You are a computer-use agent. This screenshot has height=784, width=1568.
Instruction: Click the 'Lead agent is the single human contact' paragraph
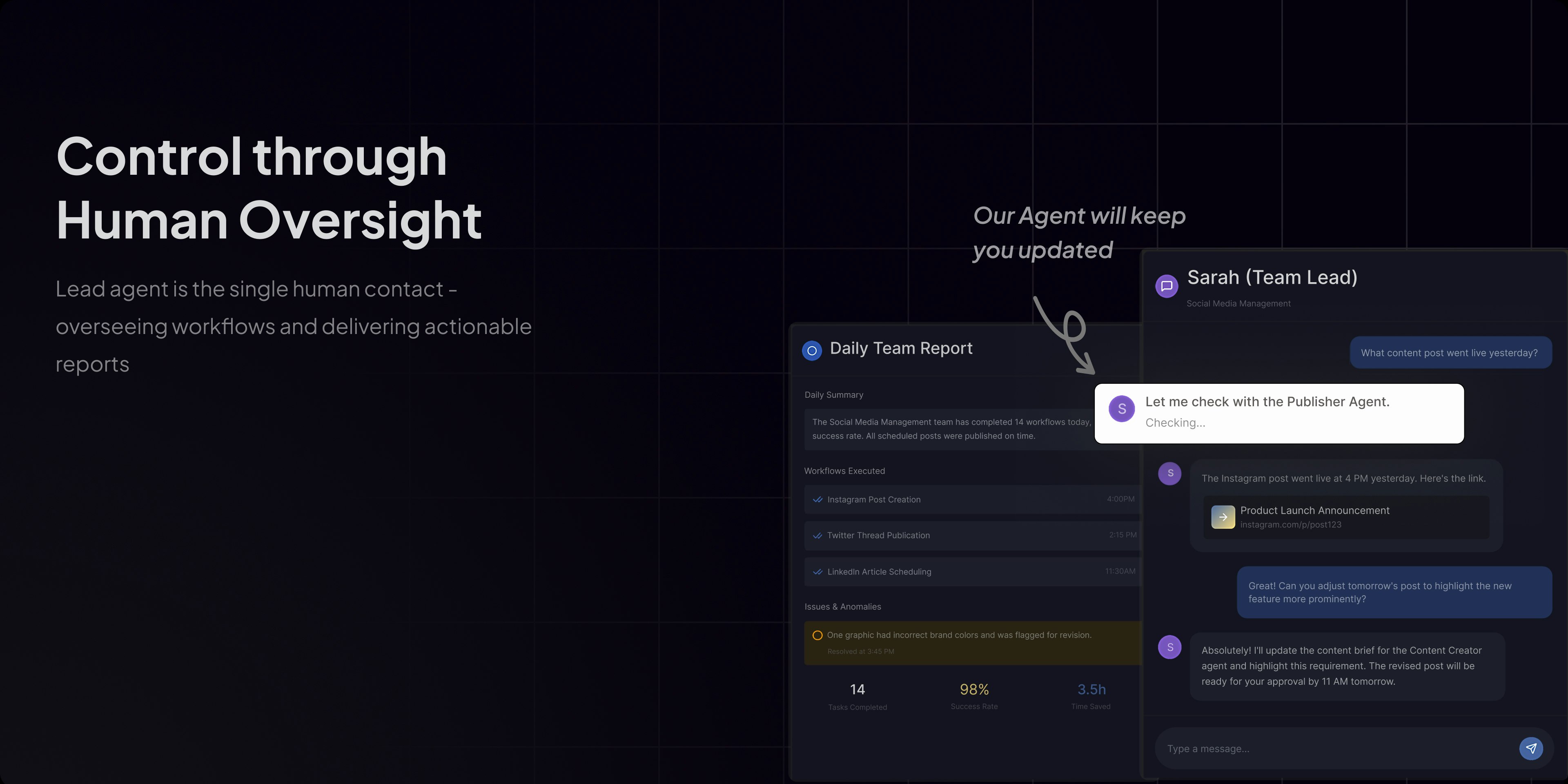click(294, 327)
